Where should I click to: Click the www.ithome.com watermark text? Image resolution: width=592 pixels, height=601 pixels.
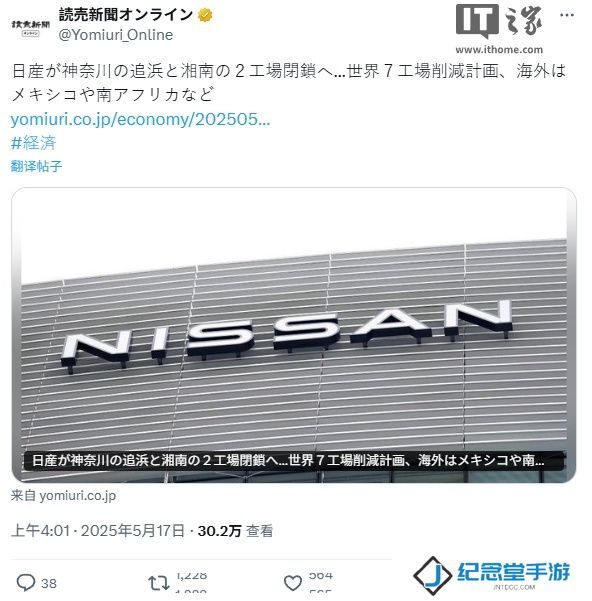[499, 49]
